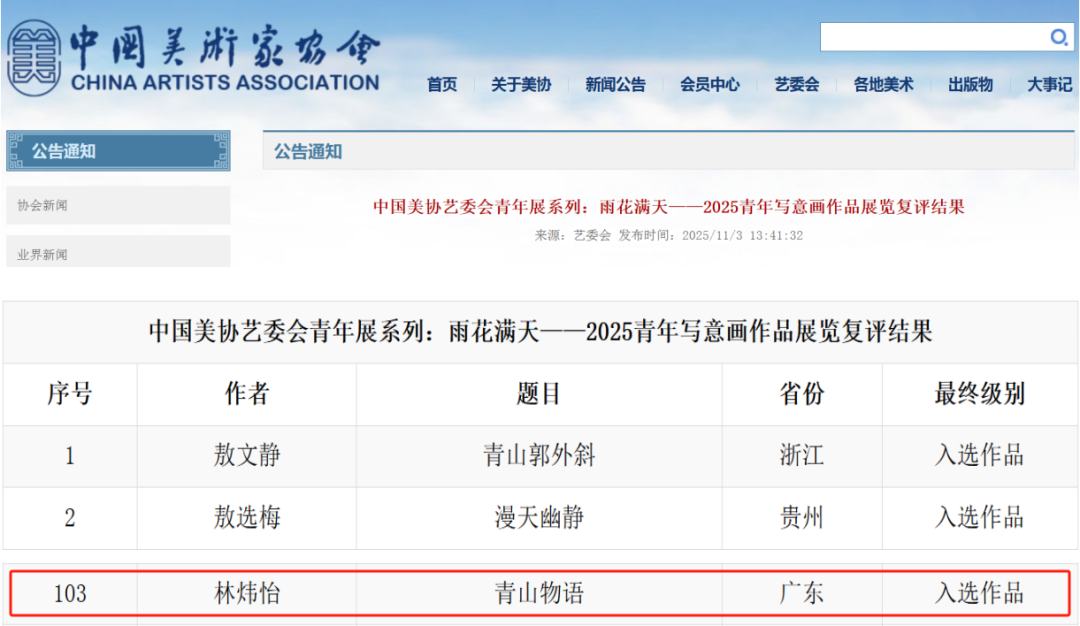Open the 首页 menu item

click(x=442, y=85)
